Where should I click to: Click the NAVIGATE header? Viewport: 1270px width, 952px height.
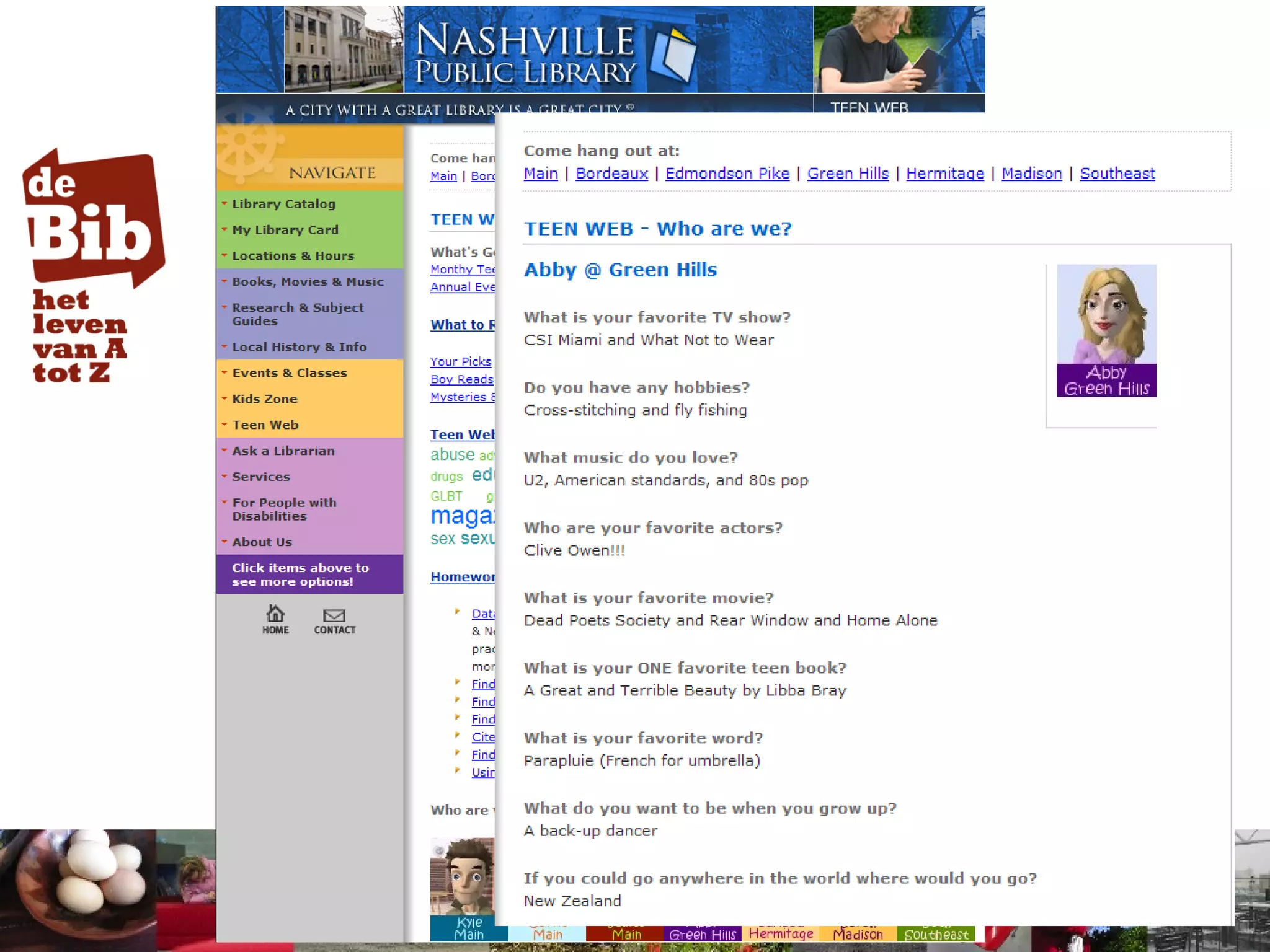[x=332, y=172]
